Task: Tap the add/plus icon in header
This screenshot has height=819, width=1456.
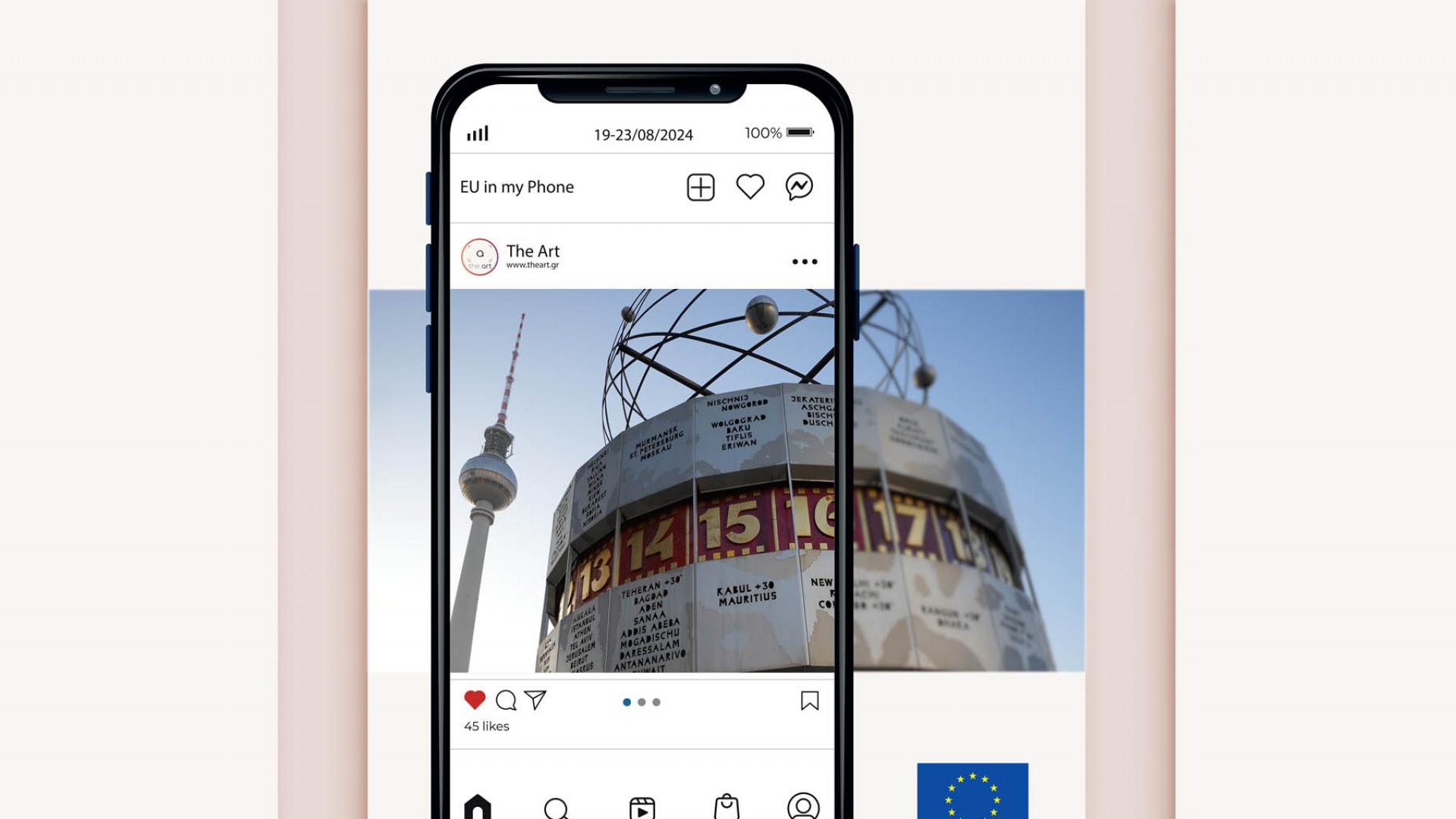Action: tap(700, 187)
